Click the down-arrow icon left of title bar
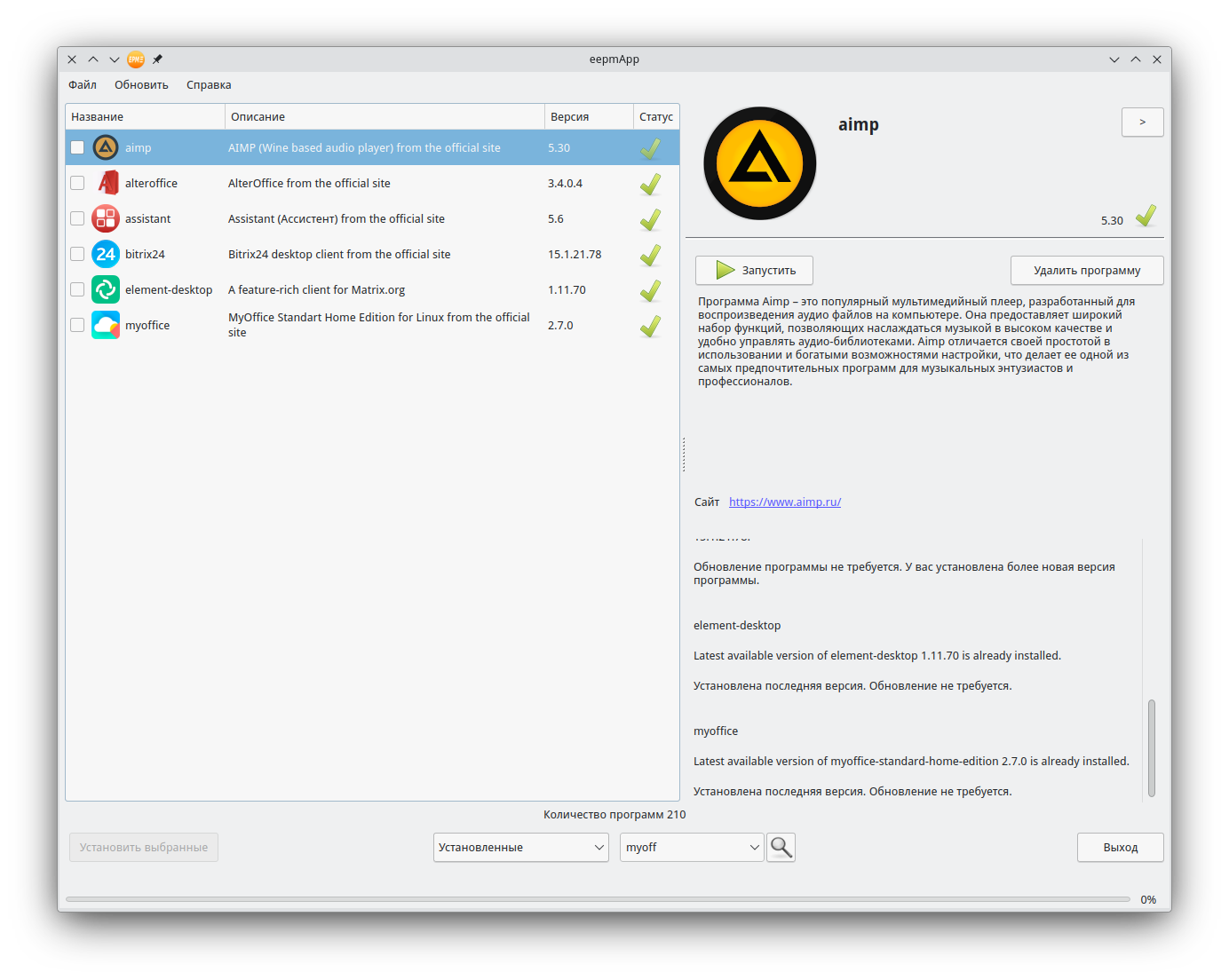 [115, 59]
